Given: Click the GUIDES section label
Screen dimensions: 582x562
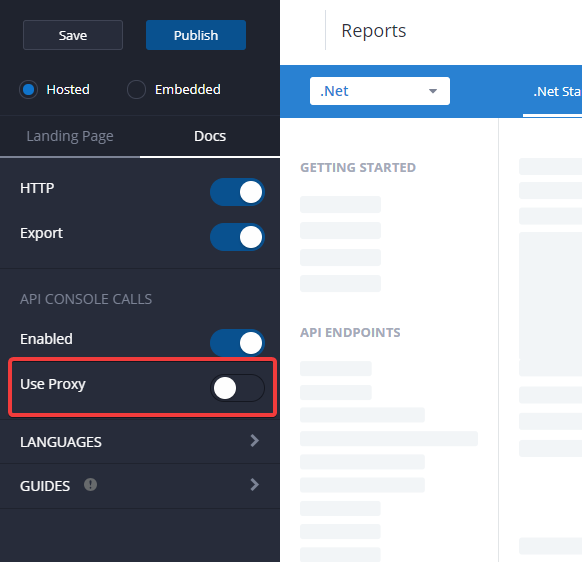Looking at the screenshot, I should coord(45,486).
